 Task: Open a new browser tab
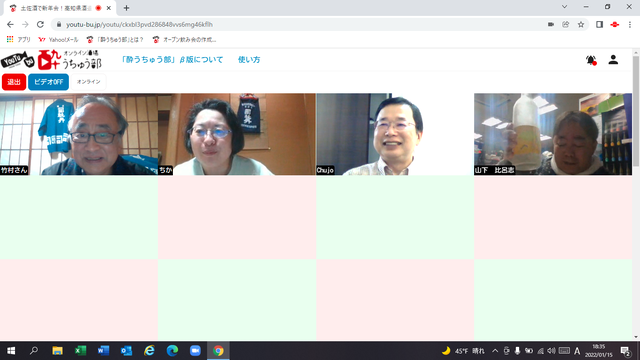coord(126,8)
